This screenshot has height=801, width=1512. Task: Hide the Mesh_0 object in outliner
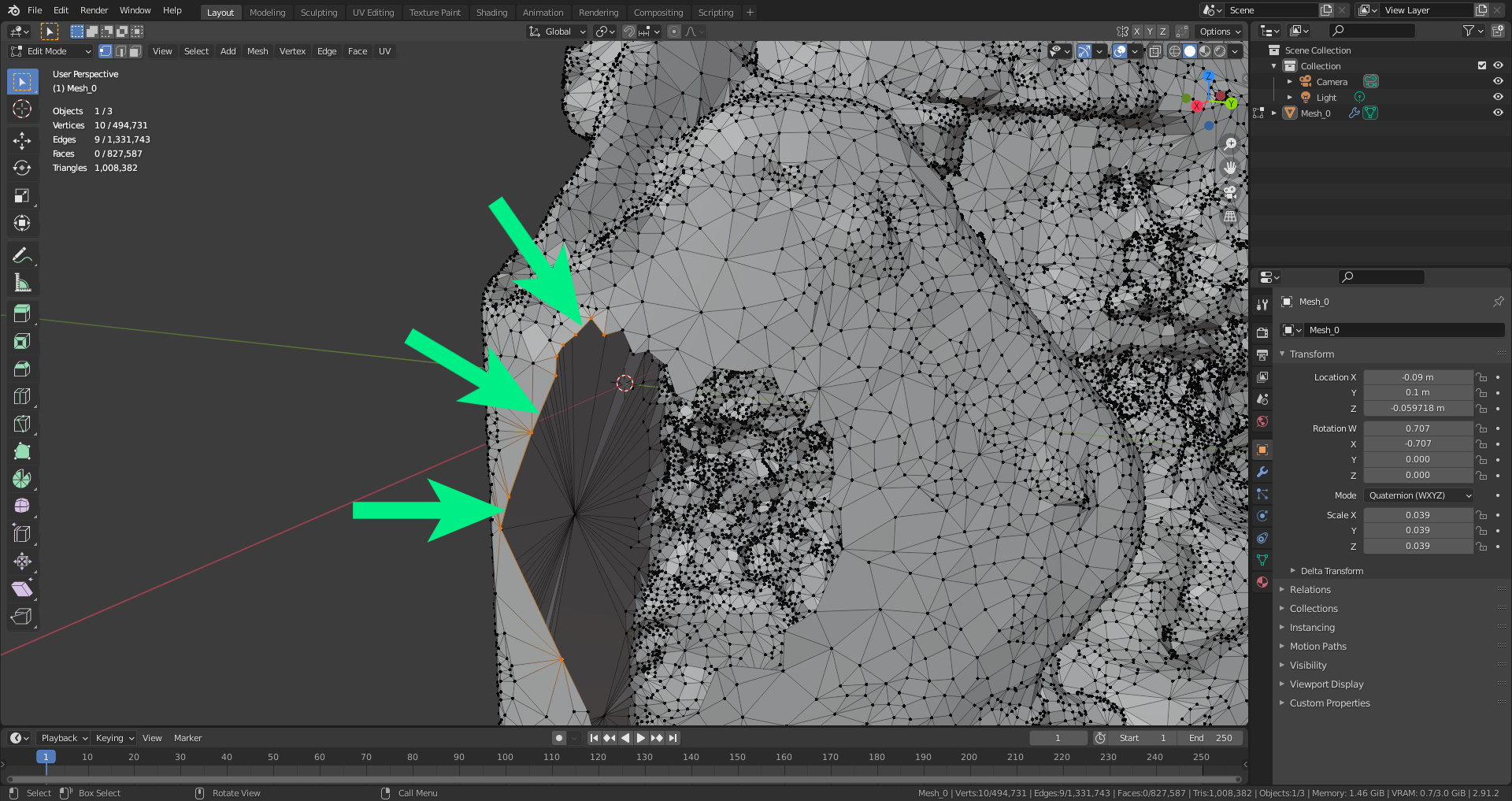click(x=1498, y=113)
